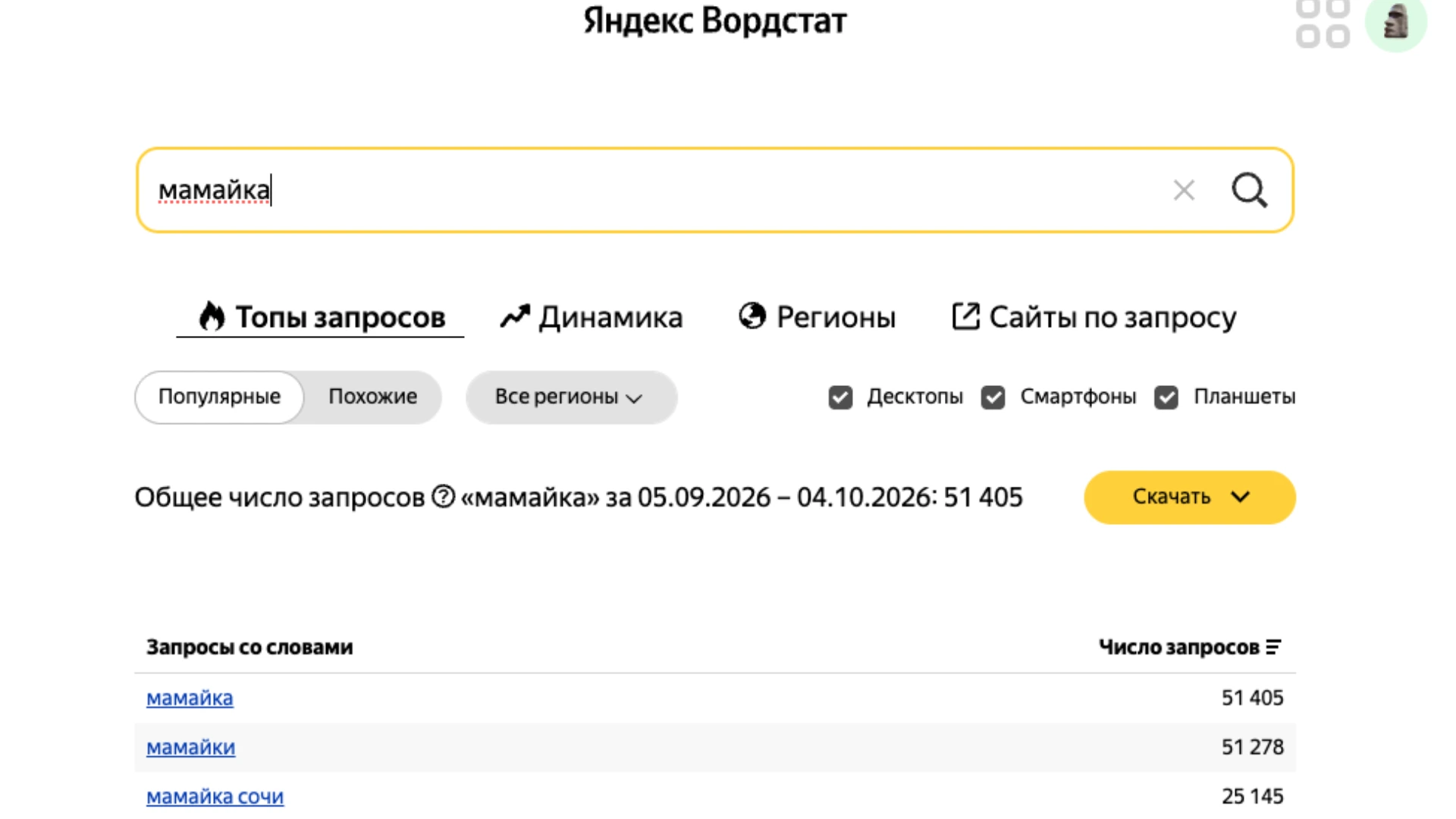1456x819 pixels.
Task: Click the 25 145 value cell
Action: pyautogui.click(x=1252, y=796)
